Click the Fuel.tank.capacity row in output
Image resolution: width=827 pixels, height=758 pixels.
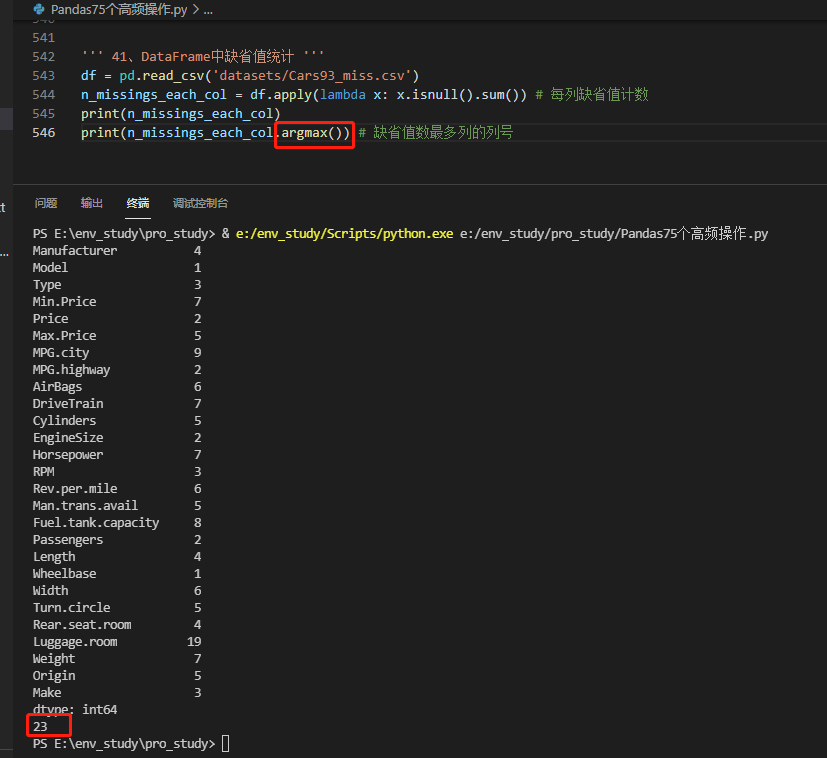tap(117, 523)
